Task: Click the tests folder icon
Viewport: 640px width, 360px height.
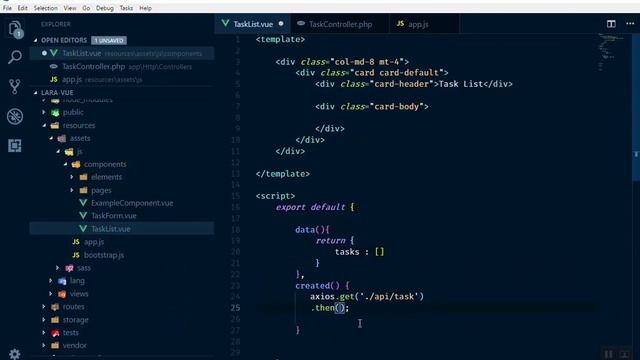Action: tap(55, 333)
